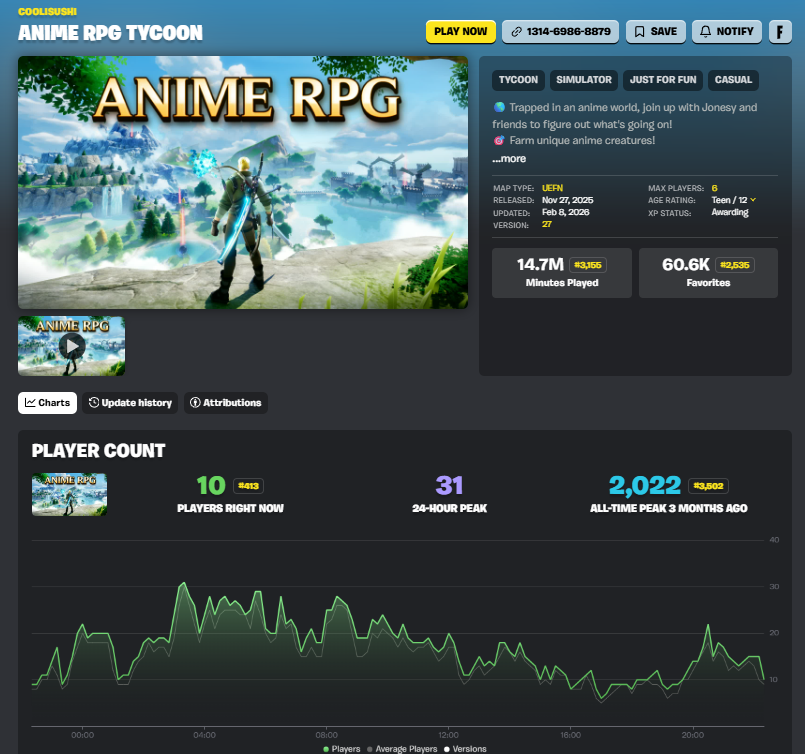Image resolution: width=805 pixels, height=754 pixels.
Task: Click the info icon in Attributions tab
Action: click(195, 402)
